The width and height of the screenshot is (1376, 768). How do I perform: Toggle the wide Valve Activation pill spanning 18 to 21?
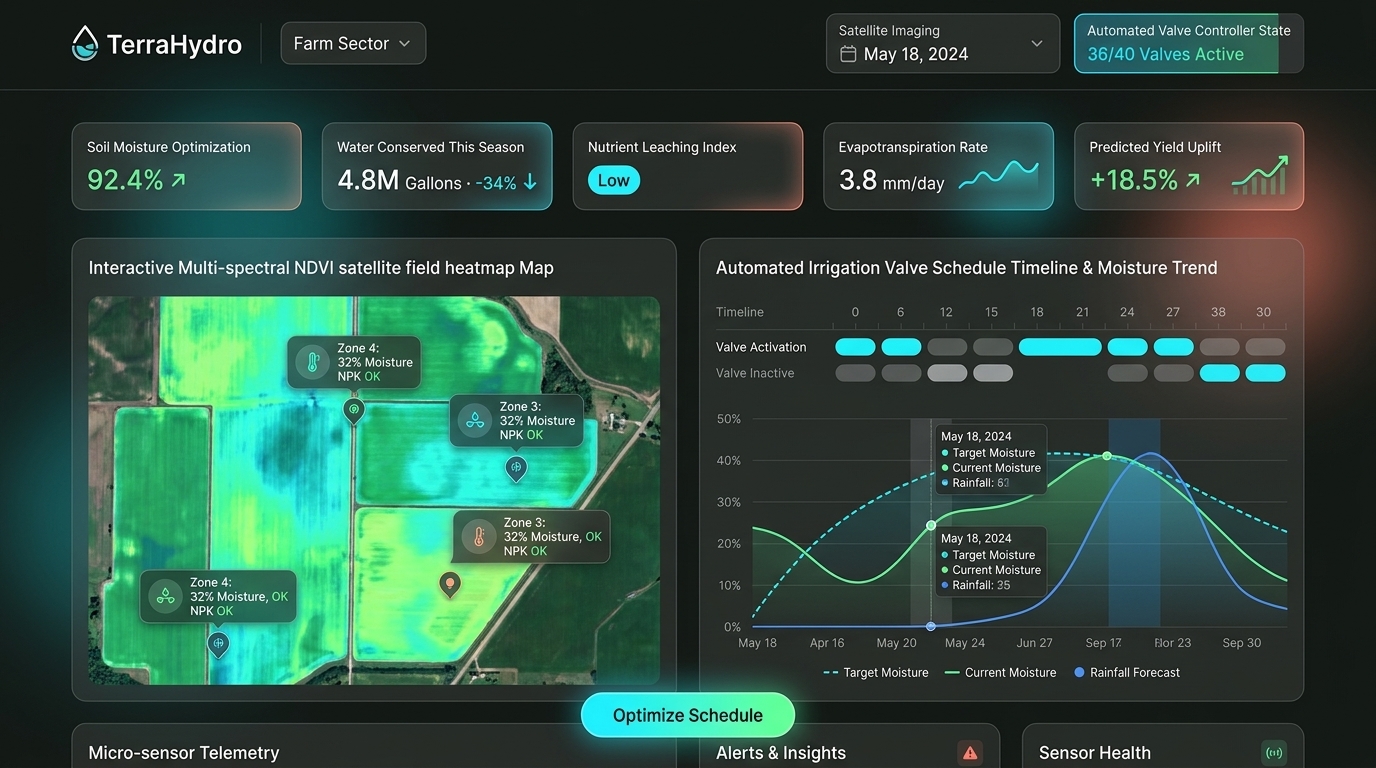tap(1060, 347)
